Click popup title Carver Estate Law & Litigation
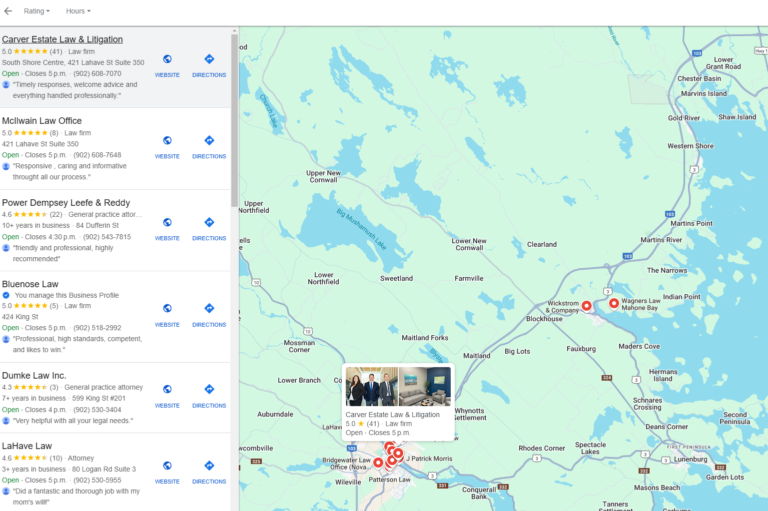 click(x=392, y=414)
